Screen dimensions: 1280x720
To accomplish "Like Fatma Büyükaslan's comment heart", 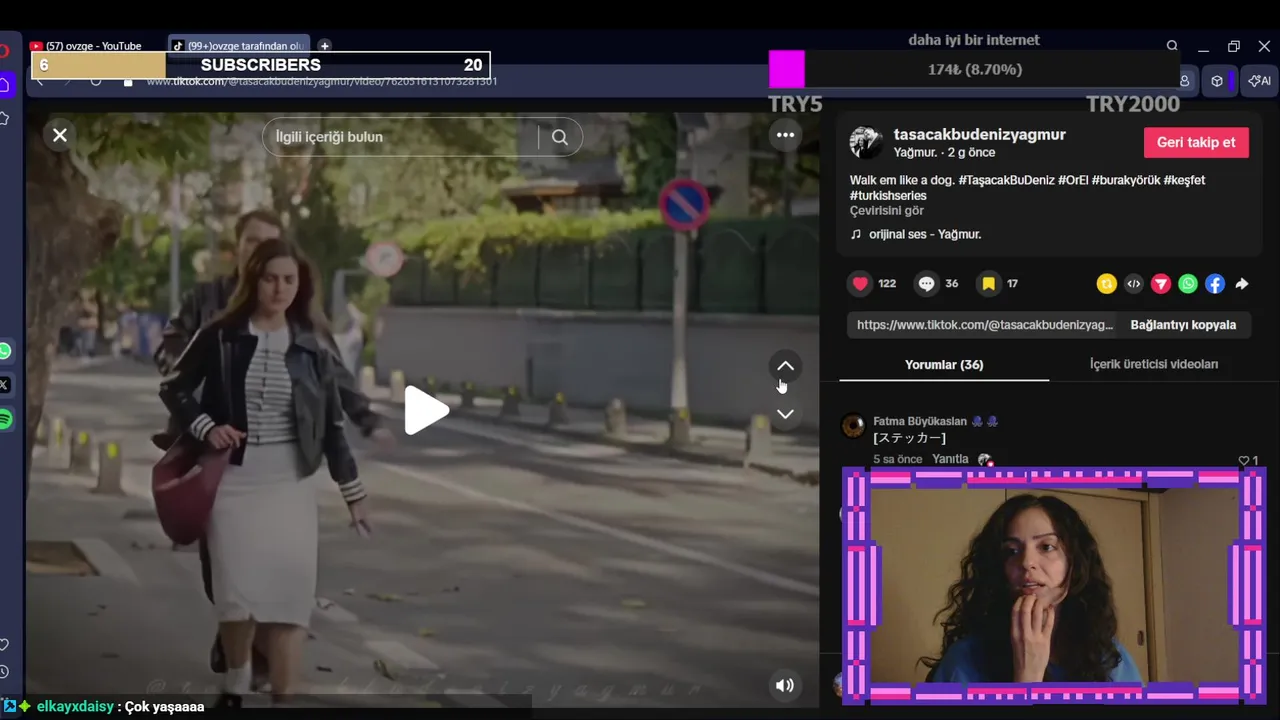I will point(1244,460).
